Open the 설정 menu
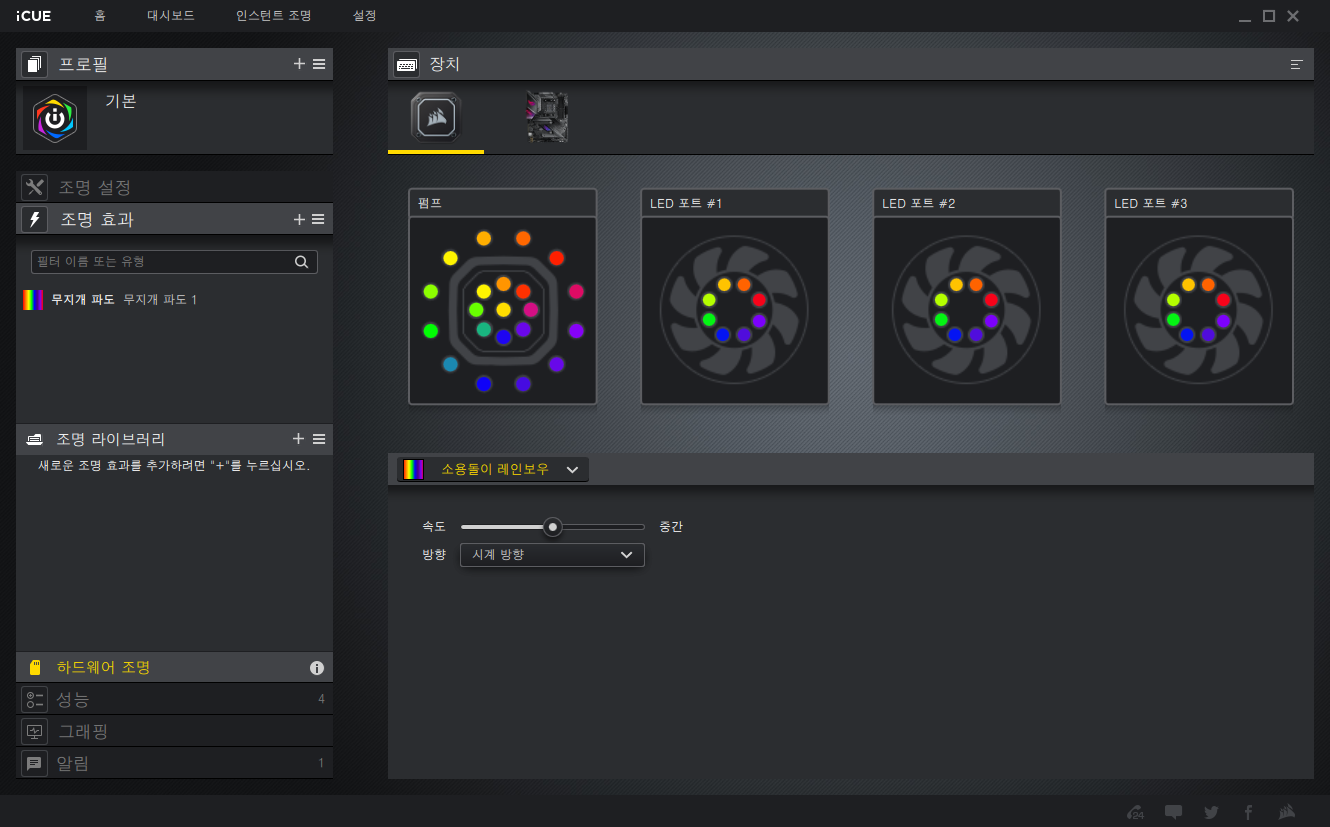 [x=365, y=16]
